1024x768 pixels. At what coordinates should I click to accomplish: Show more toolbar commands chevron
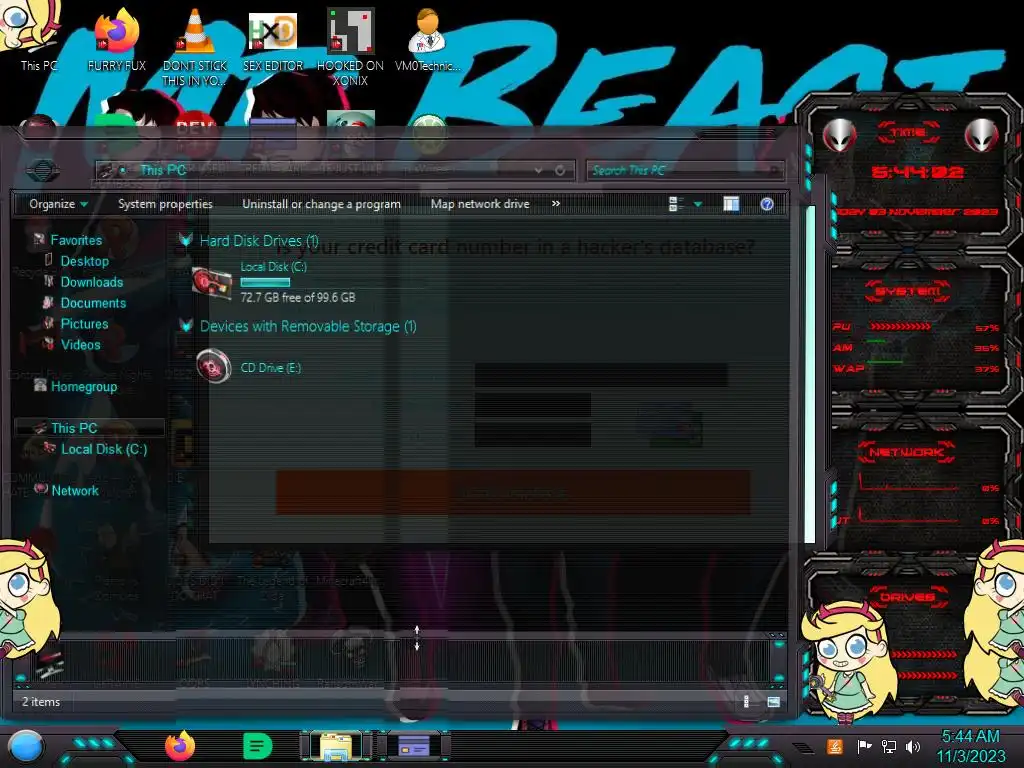(x=556, y=203)
